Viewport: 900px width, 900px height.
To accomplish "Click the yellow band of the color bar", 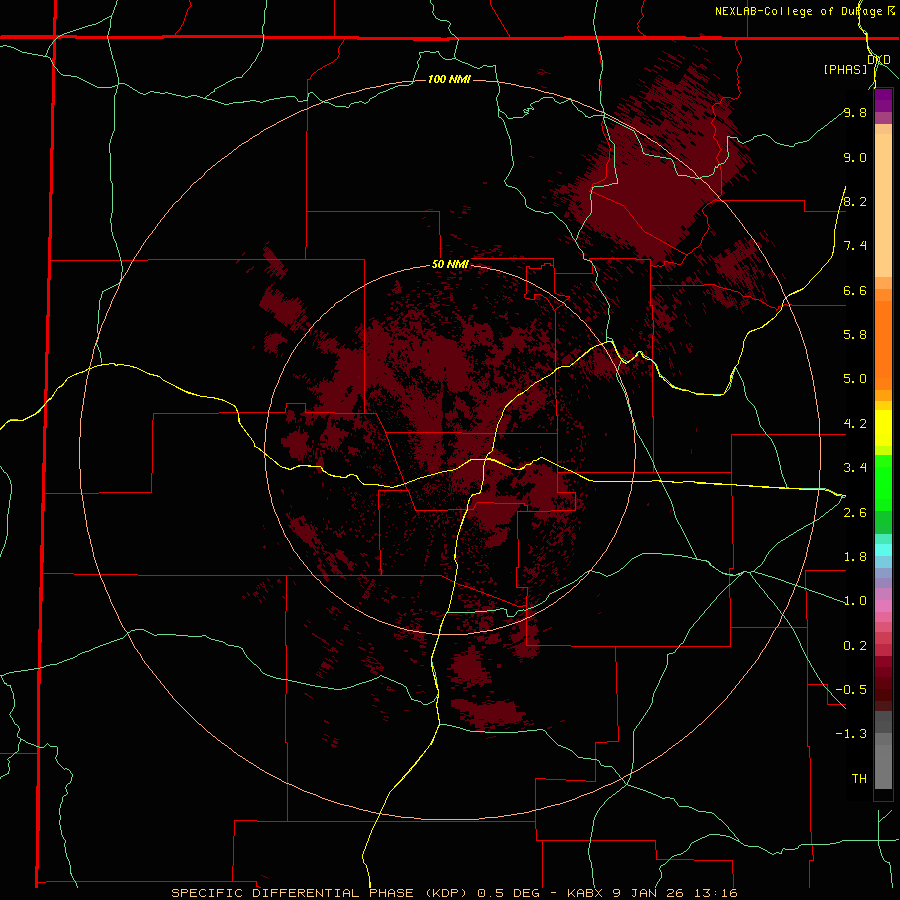I will click(883, 428).
